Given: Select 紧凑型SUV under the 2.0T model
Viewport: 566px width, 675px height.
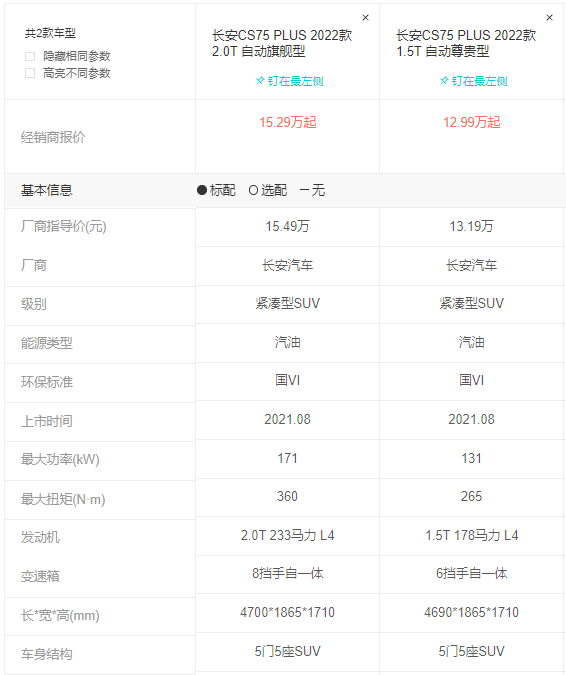Looking at the screenshot, I should (x=288, y=303).
